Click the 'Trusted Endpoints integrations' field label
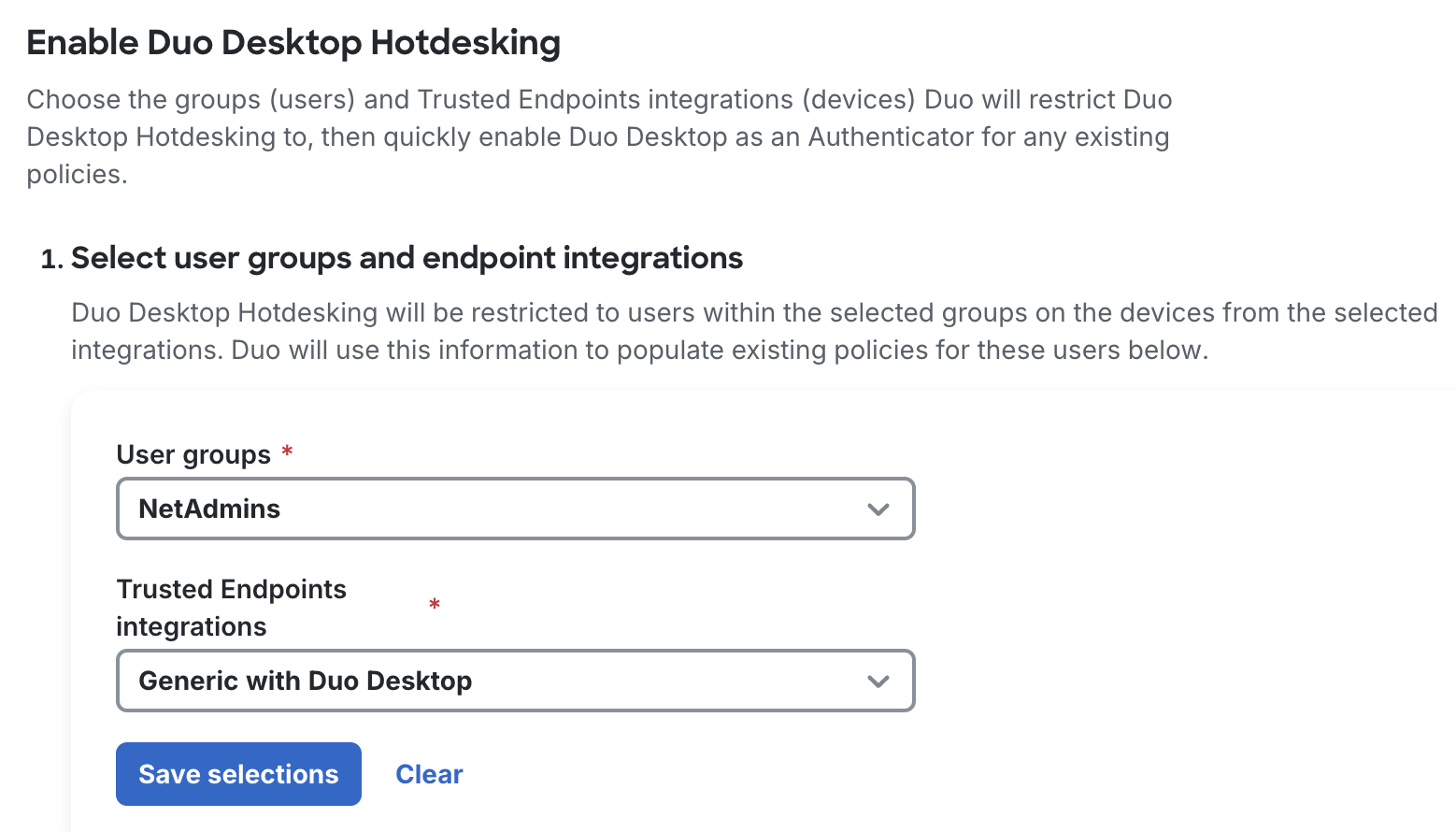 231,608
